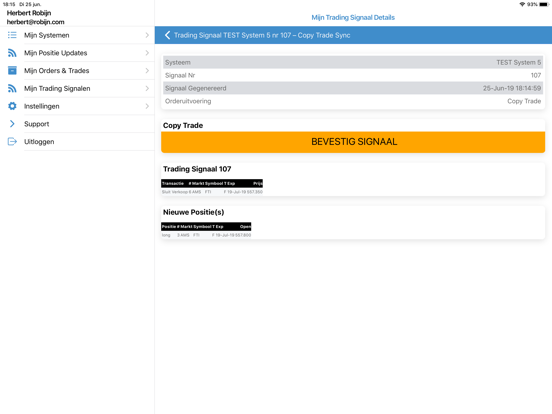Click the list icon beside Mijn Systemen

tap(12, 35)
